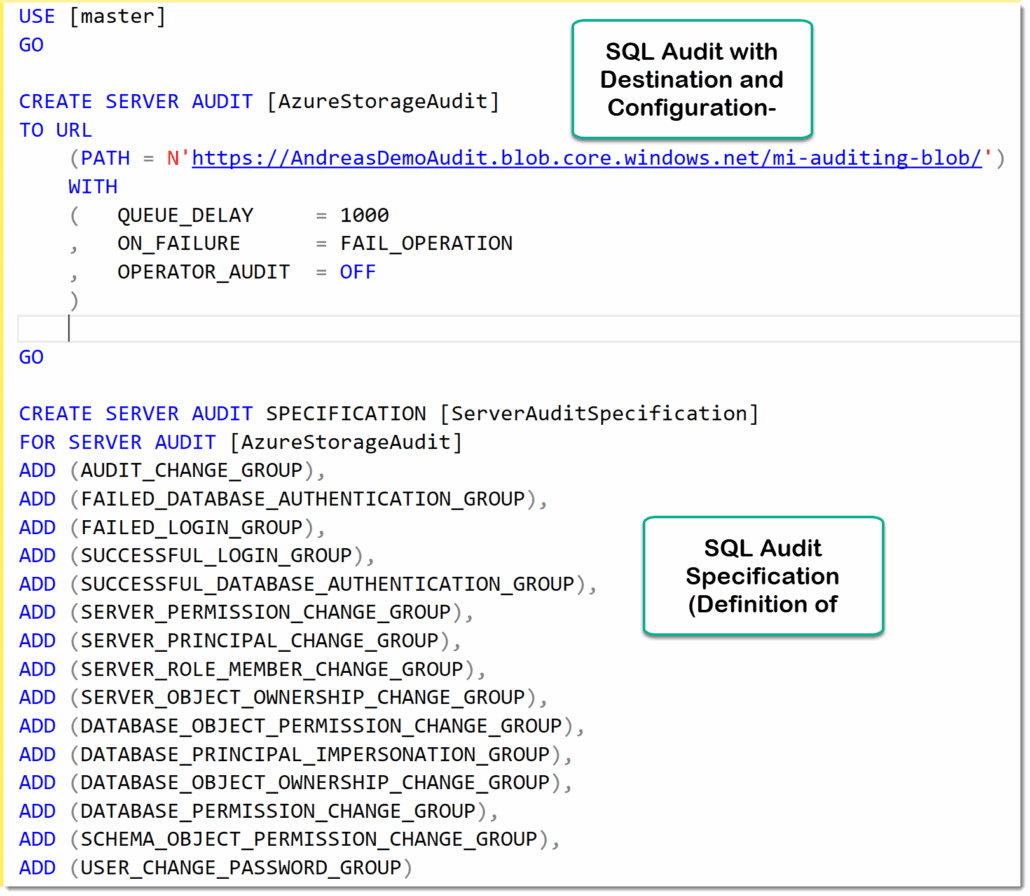Click the 'SQL Audit with Destination and Configuration' callout
This screenshot has height=896, width=1030.
692,79
